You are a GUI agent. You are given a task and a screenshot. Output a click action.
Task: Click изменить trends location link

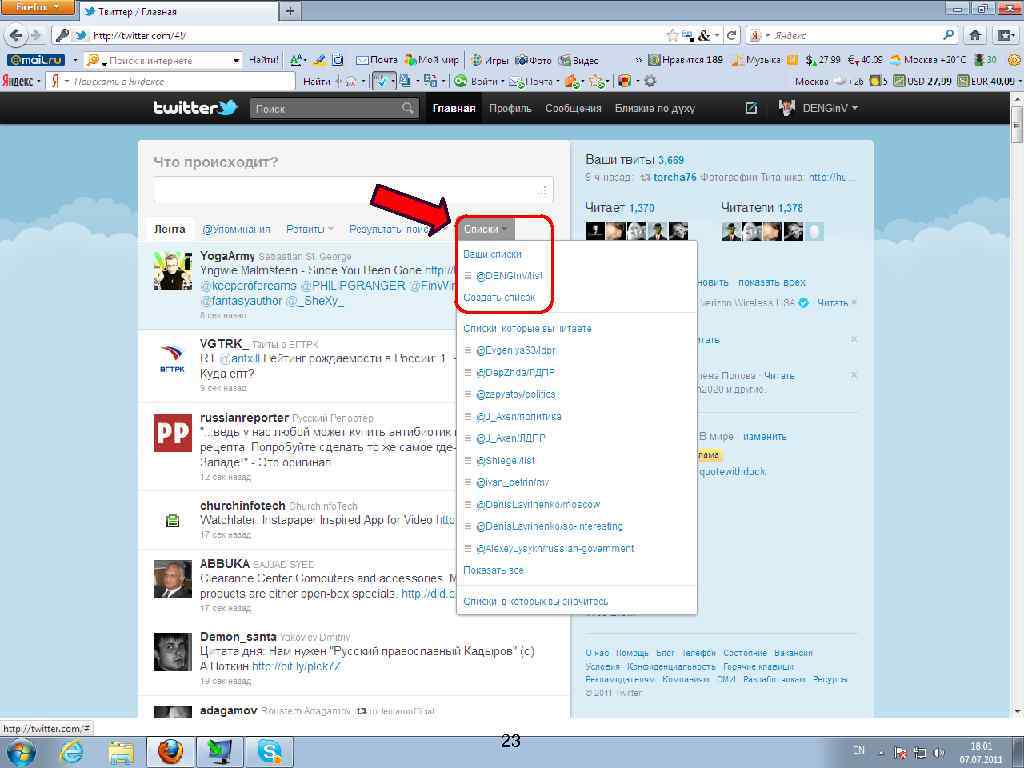point(765,436)
